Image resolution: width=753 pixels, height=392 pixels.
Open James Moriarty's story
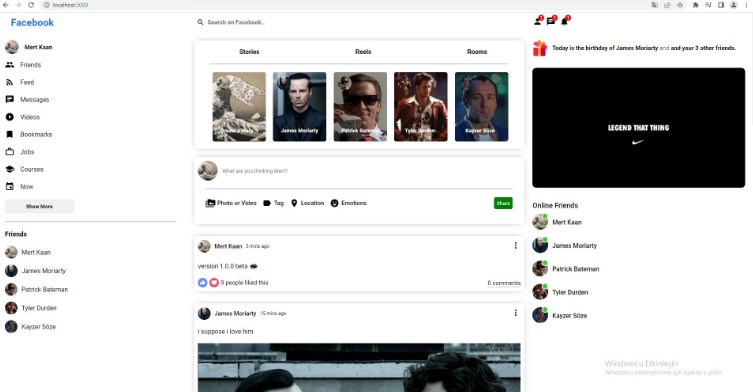(x=300, y=107)
